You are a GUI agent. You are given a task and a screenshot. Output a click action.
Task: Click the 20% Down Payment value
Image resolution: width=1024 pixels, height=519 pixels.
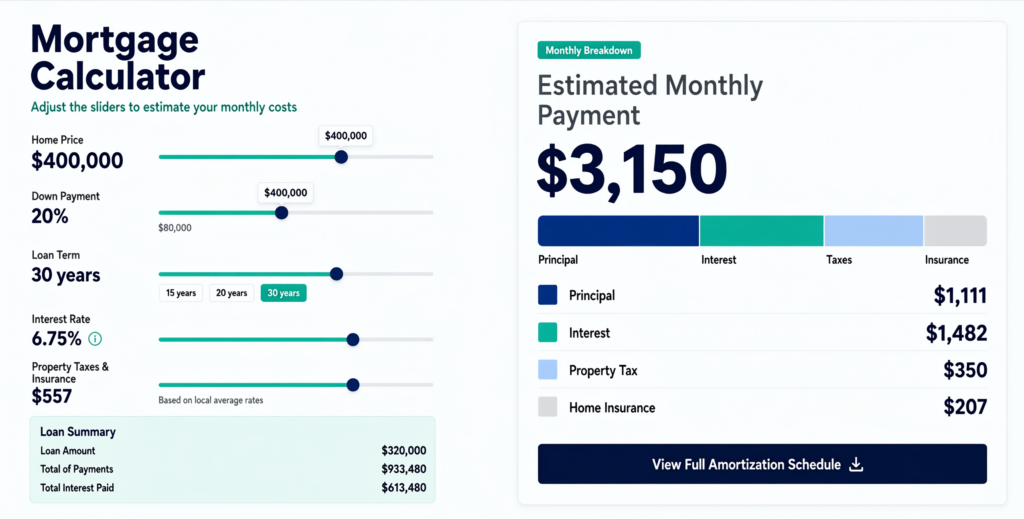tap(50, 216)
